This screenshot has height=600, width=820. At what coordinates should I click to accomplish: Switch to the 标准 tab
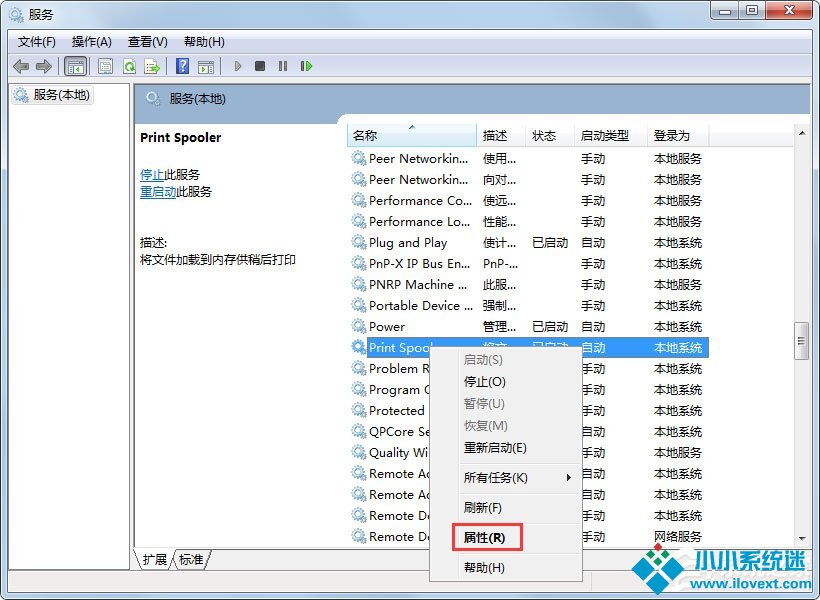(191, 559)
